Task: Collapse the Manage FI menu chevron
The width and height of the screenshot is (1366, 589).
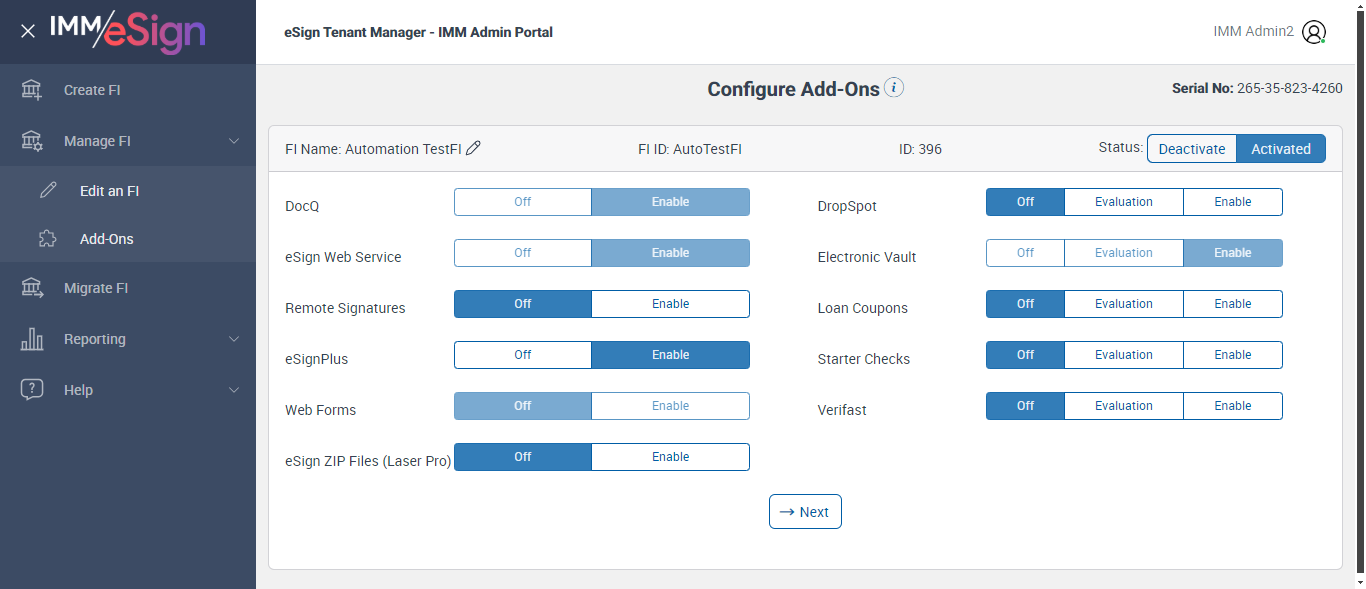Action: (x=234, y=141)
